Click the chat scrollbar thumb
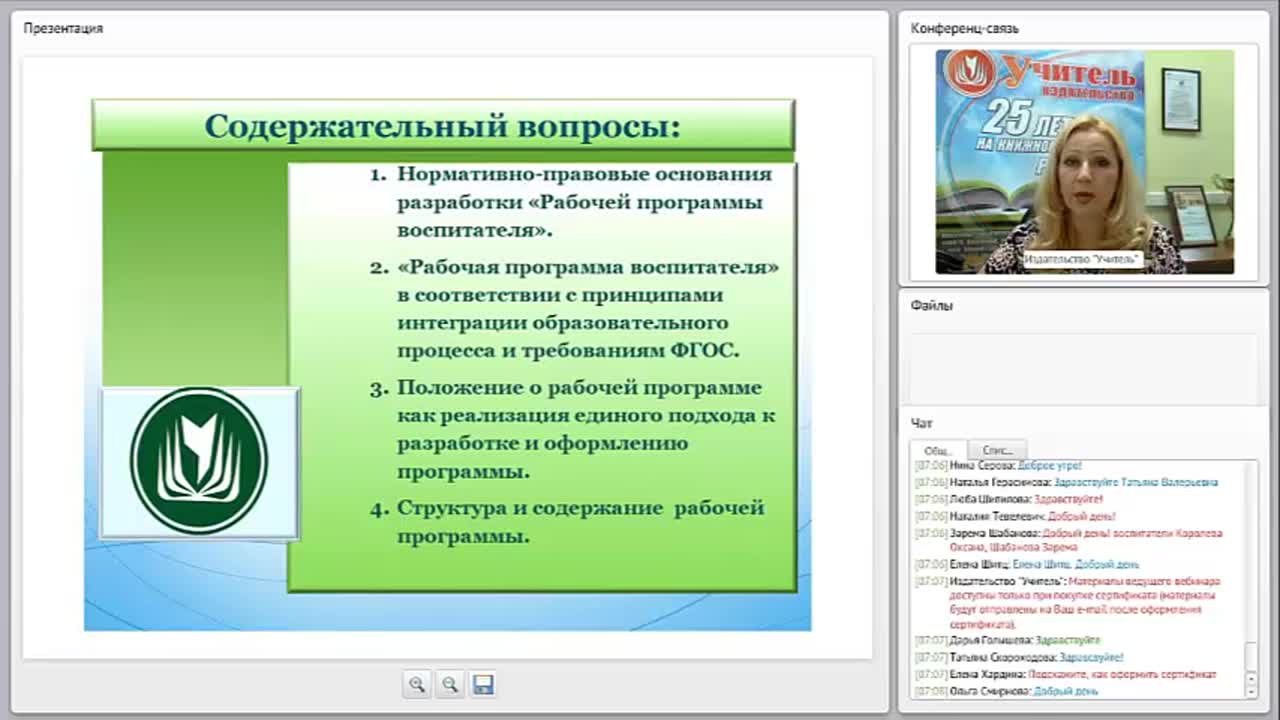The height and width of the screenshot is (720, 1280). tap(1251, 657)
